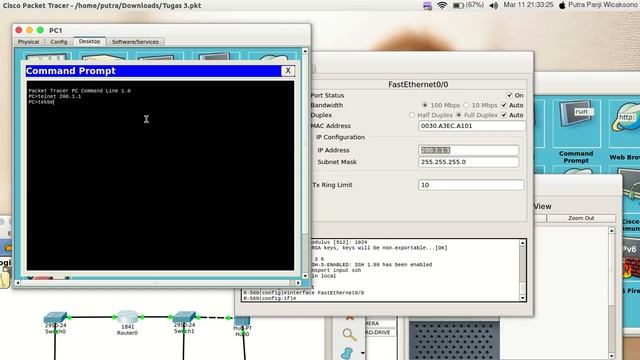The width and height of the screenshot is (640, 360).
Task: Open the dropdown arrow beside blue shape tool
Action: [x=362, y=353]
